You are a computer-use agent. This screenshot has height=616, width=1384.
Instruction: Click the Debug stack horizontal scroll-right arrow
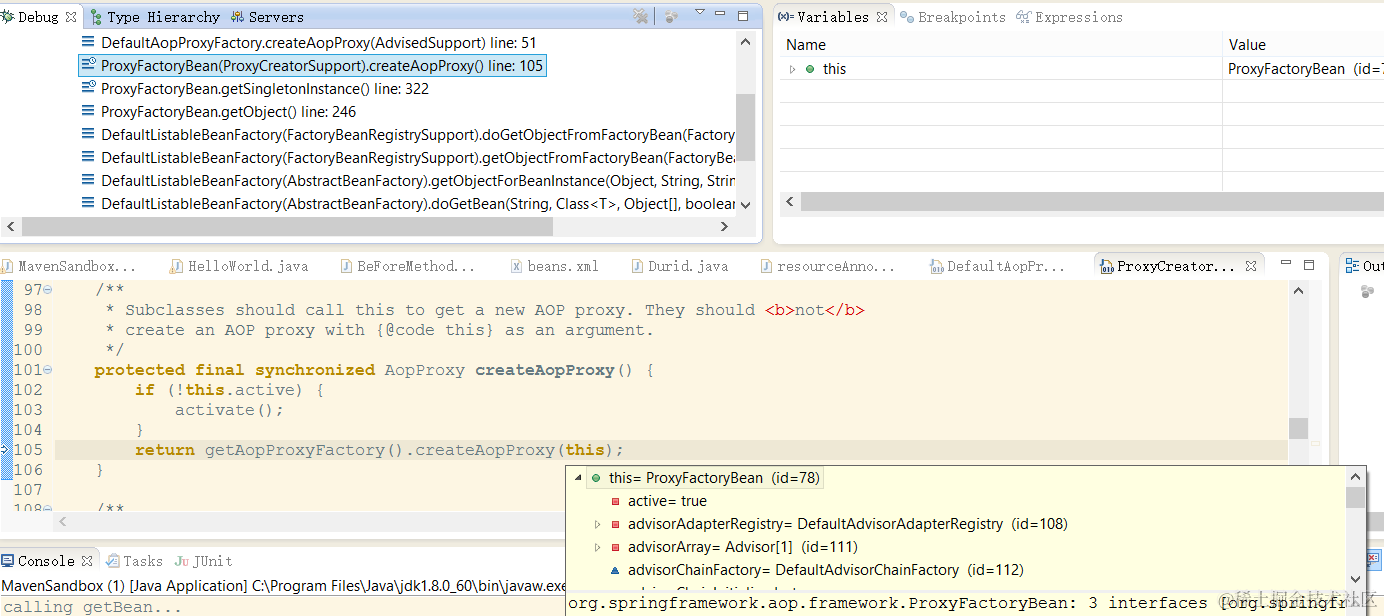coord(726,227)
